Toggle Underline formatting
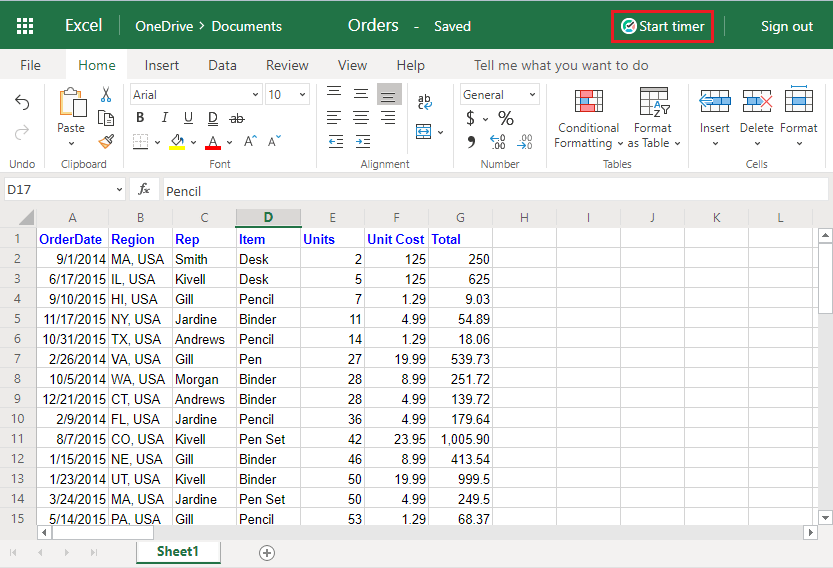 (188, 117)
